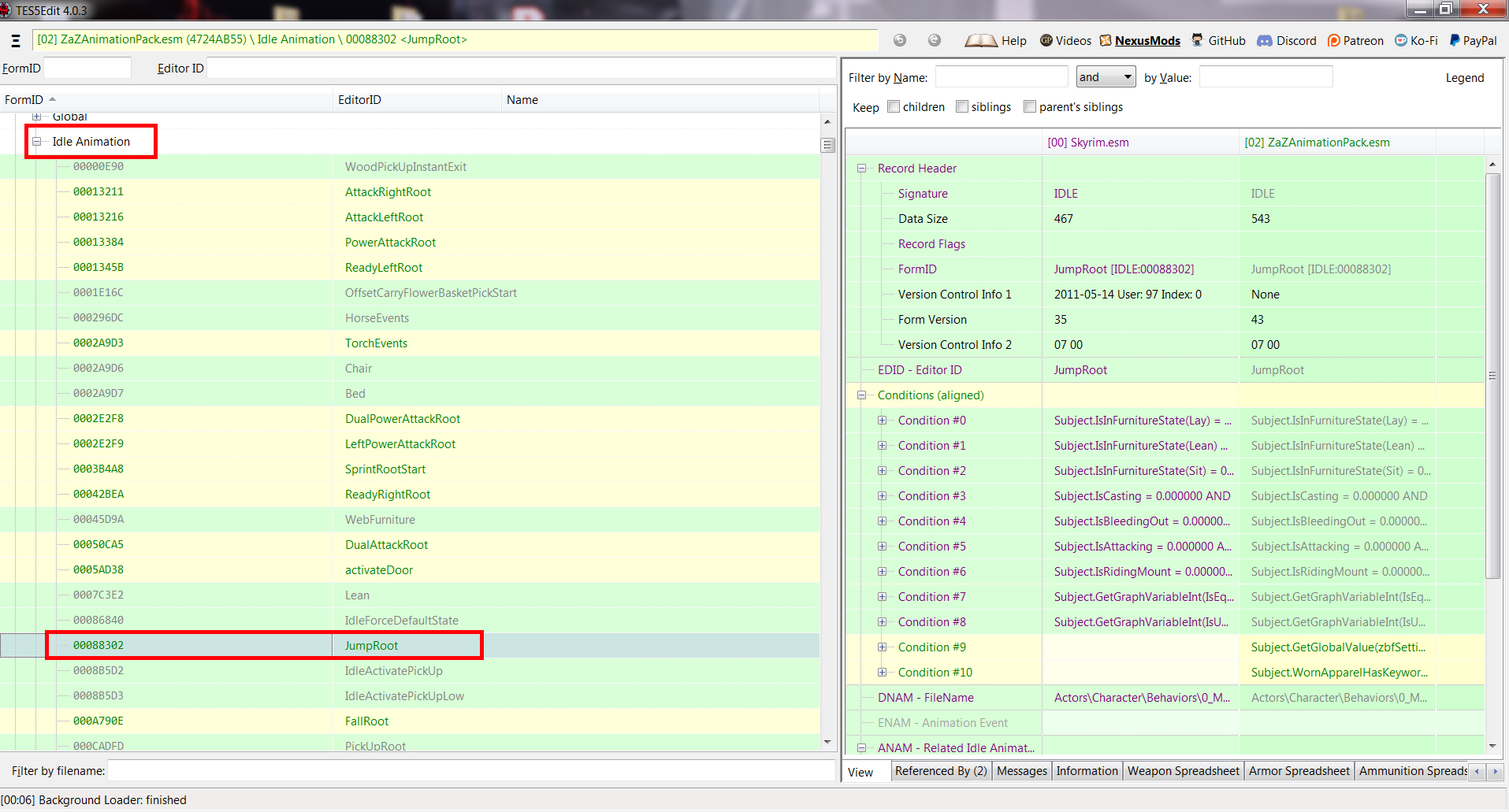Switch to the Messages tab
Viewport: 1509px width, 812px height.
(x=1022, y=771)
